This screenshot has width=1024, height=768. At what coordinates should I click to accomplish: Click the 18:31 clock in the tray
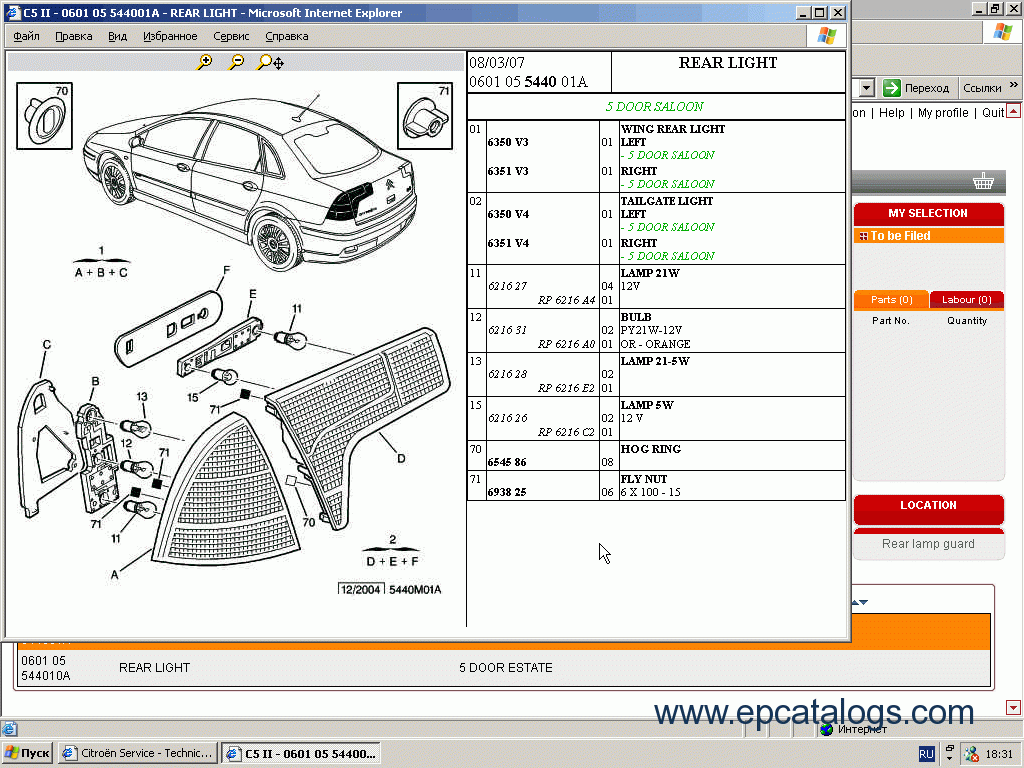tap(999, 754)
